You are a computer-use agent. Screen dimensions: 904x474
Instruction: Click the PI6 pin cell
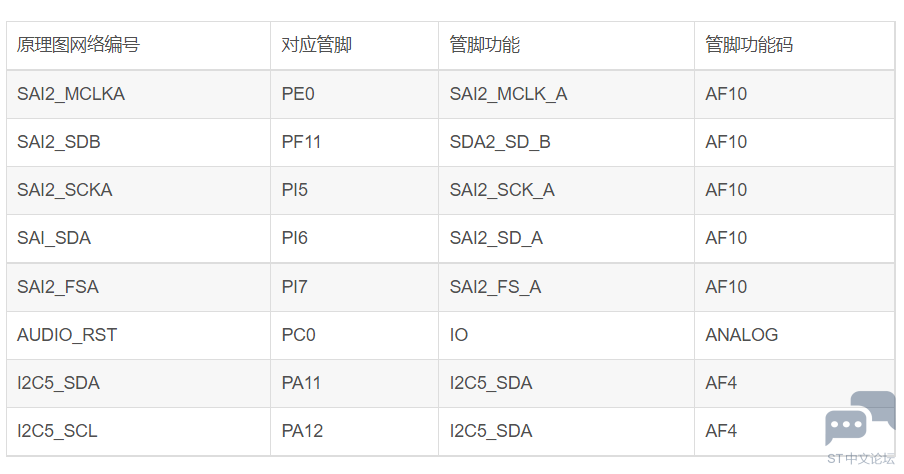(354, 238)
